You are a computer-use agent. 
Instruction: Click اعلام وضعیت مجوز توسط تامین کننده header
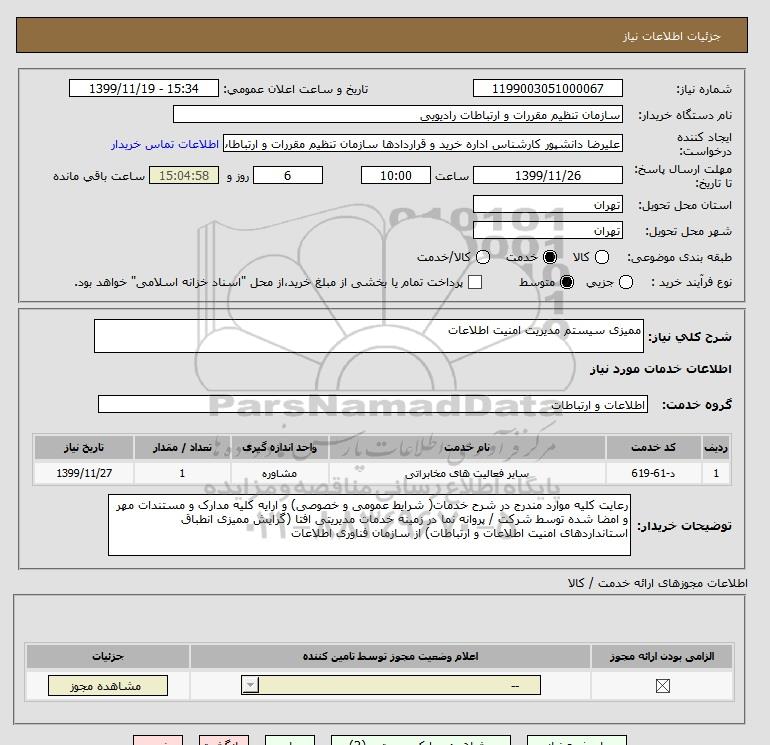[390, 657]
